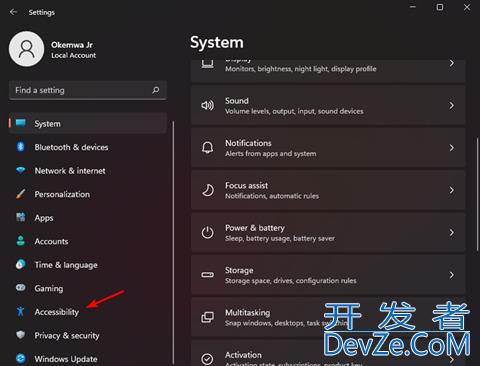Click the search magnifier icon
This screenshot has width=480, height=366.
point(155,90)
